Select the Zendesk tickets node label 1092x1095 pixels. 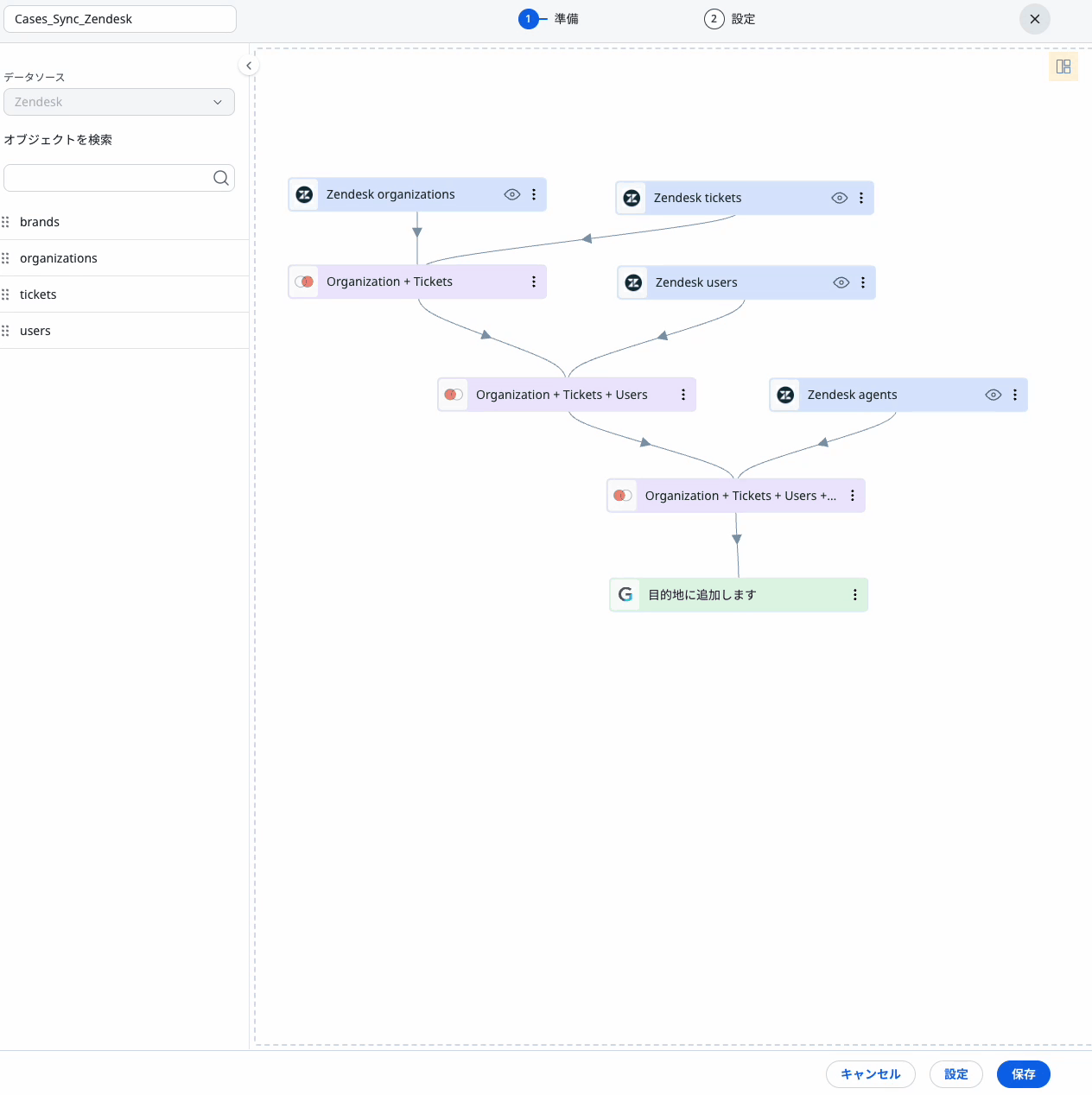pyautogui.click(x=697, y=198)
